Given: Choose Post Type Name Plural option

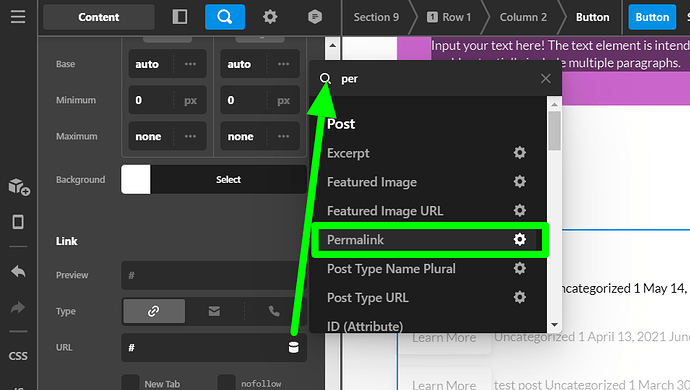Looking at the screenshot, I should (x=391, y=269).
